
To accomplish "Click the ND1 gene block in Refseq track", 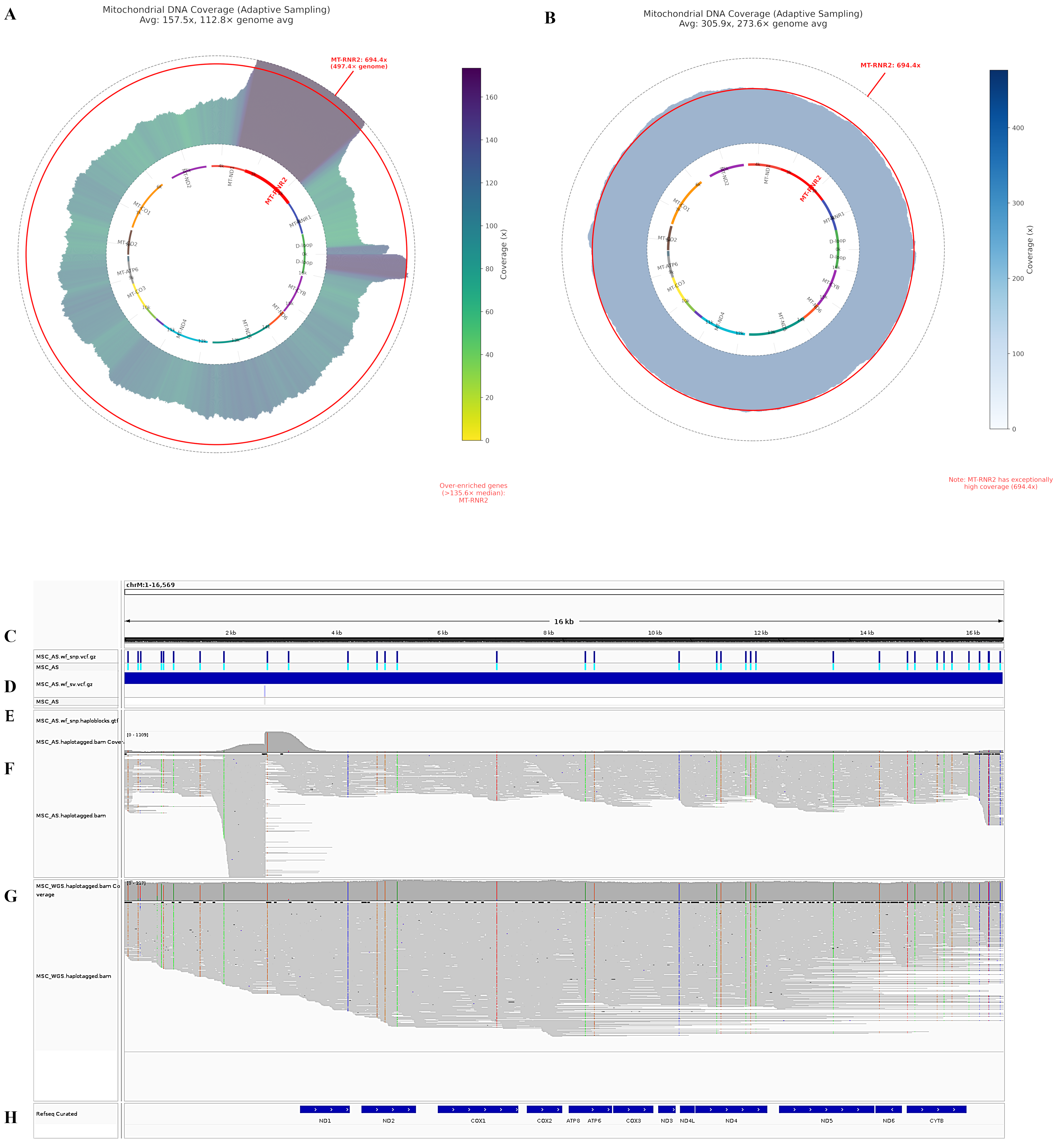I will [324, 1109].
